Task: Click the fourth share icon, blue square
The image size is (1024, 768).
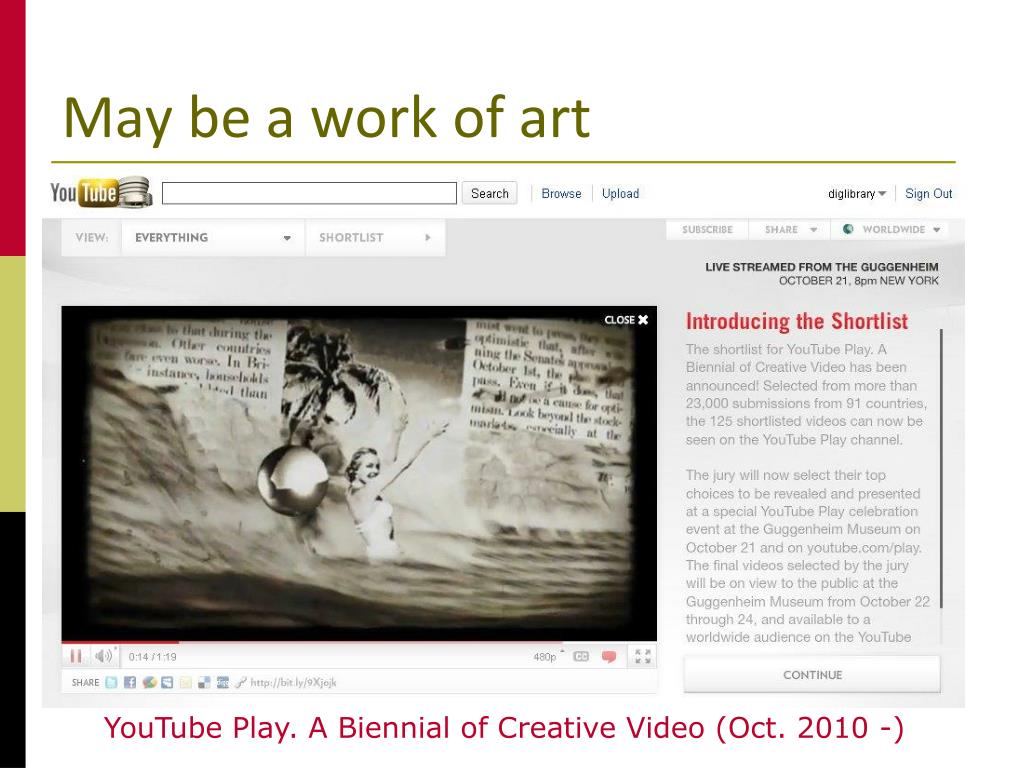Action: [167, 682]
